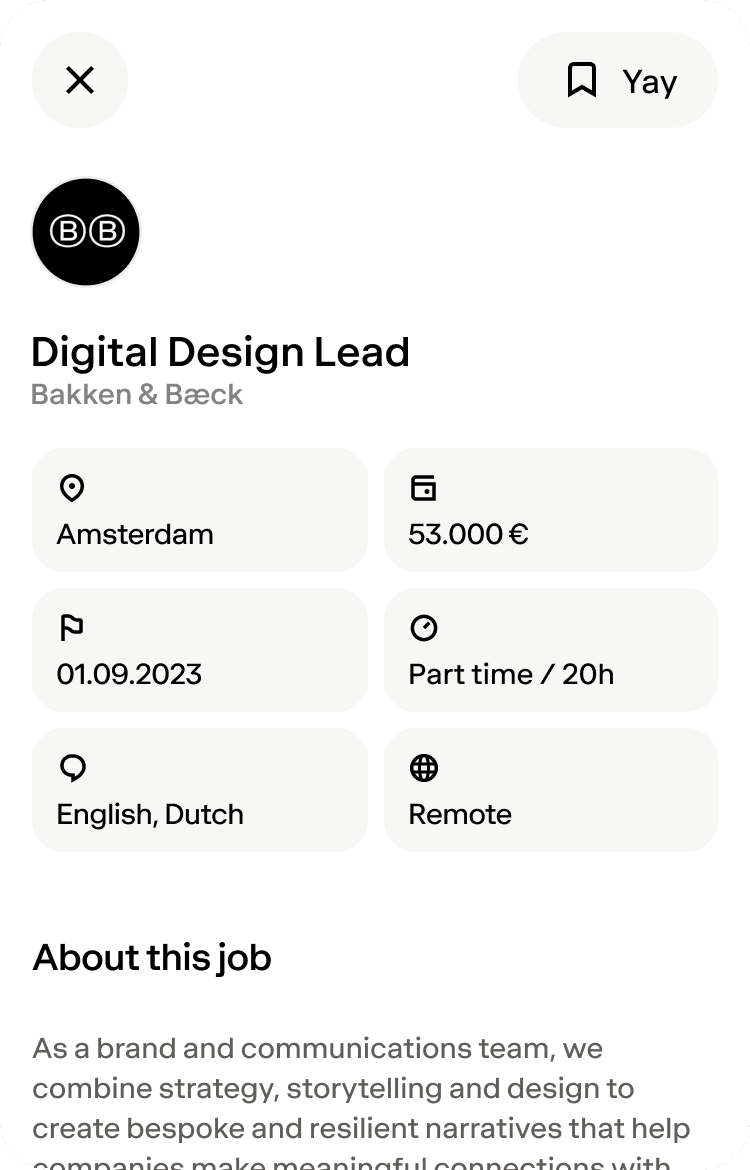This screenshot has height=1170, width=750.
Task: Select the globe icon above Remote
Action: coord(423,768)
